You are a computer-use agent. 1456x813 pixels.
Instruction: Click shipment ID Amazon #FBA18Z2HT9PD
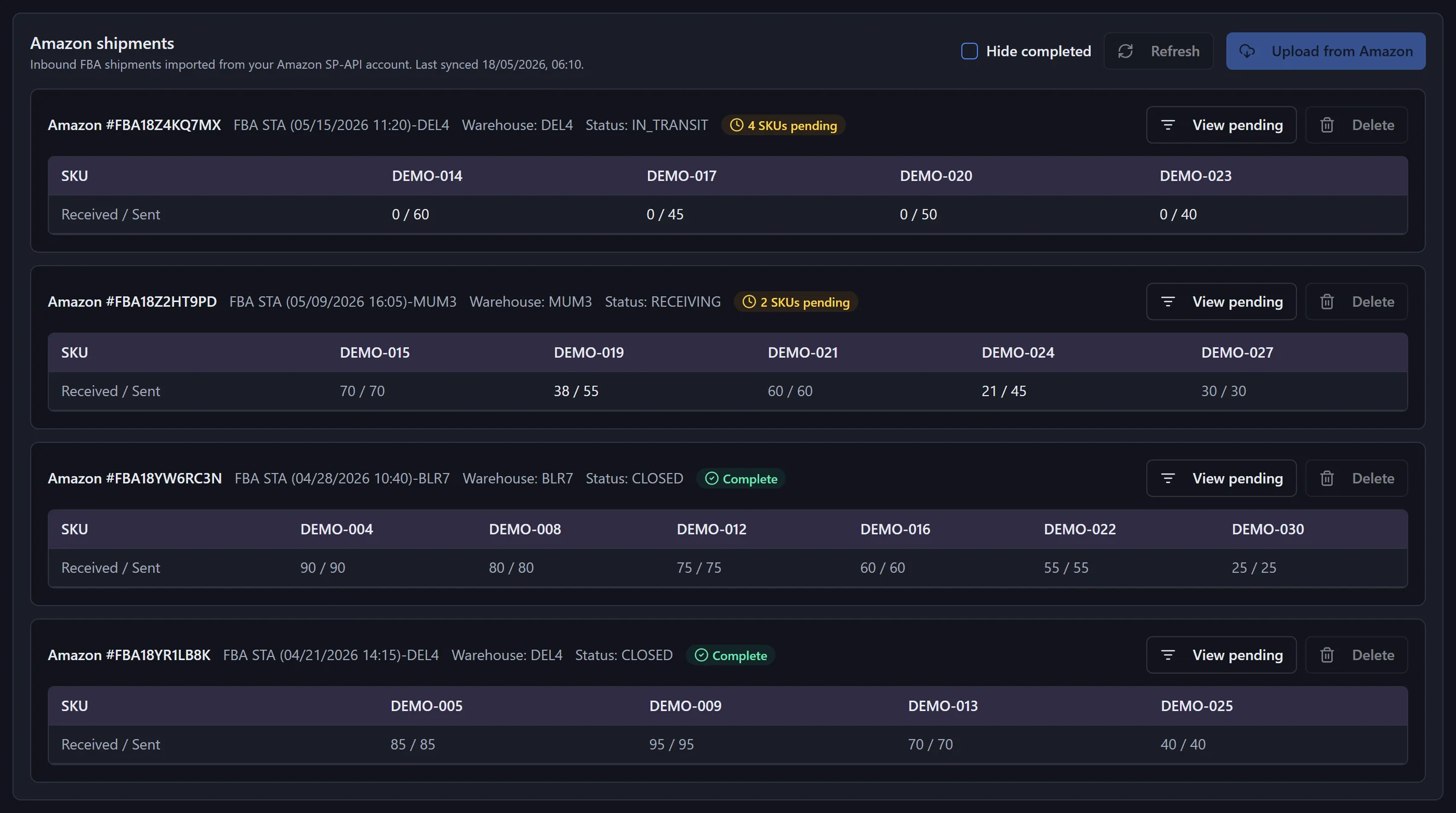132,302
